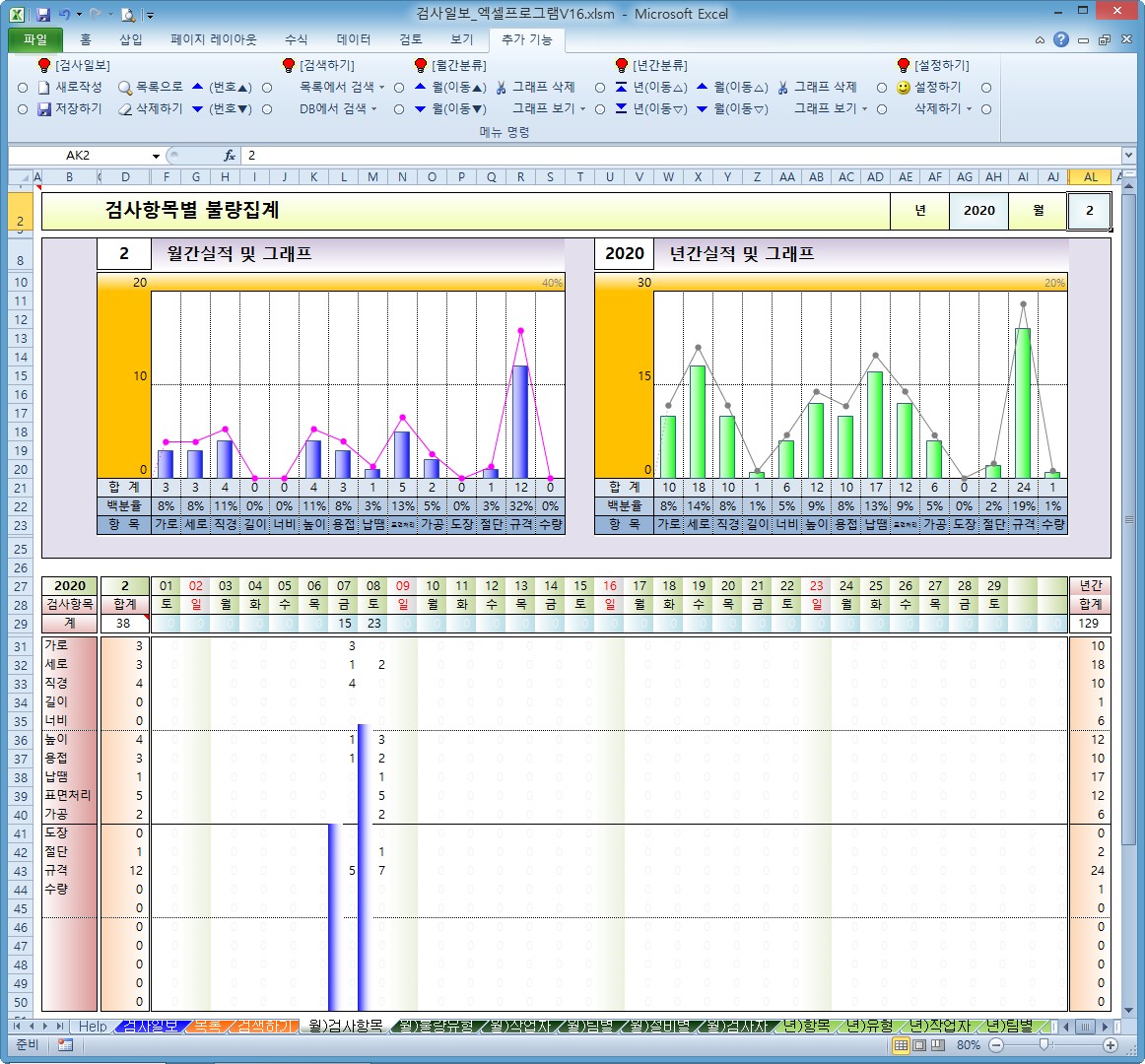
Task: Click the 목록으로 magnifier icon
Action: click(125, 88)
